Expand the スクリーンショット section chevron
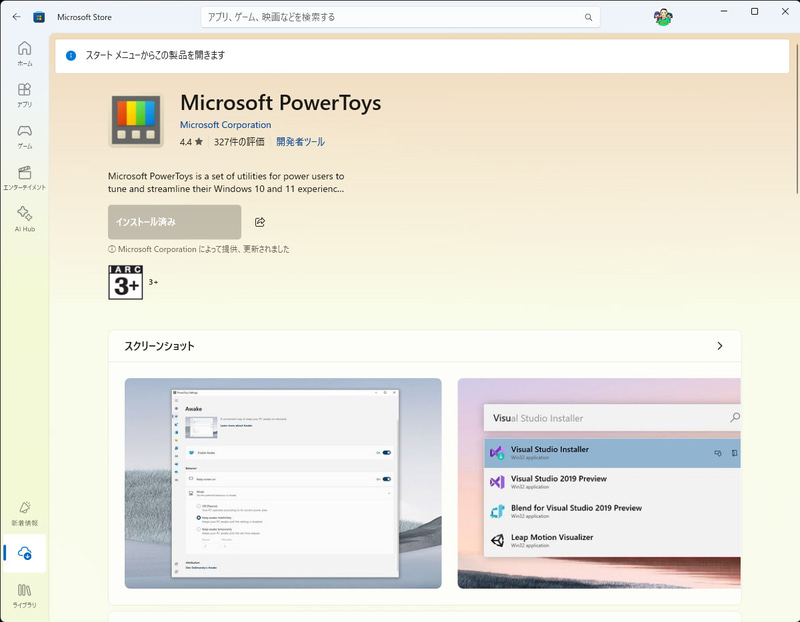The height and width of the screenshot is (622, 800). point(719,345)
